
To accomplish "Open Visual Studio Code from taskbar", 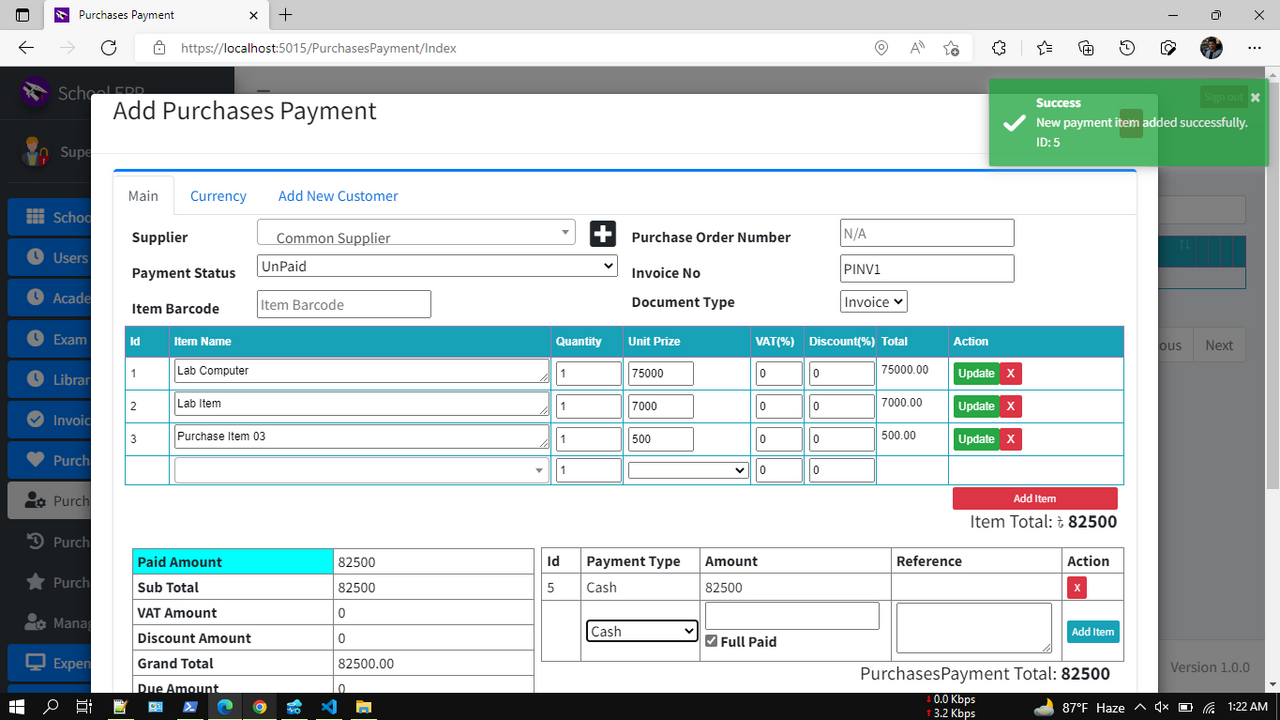I will [329, 707].
